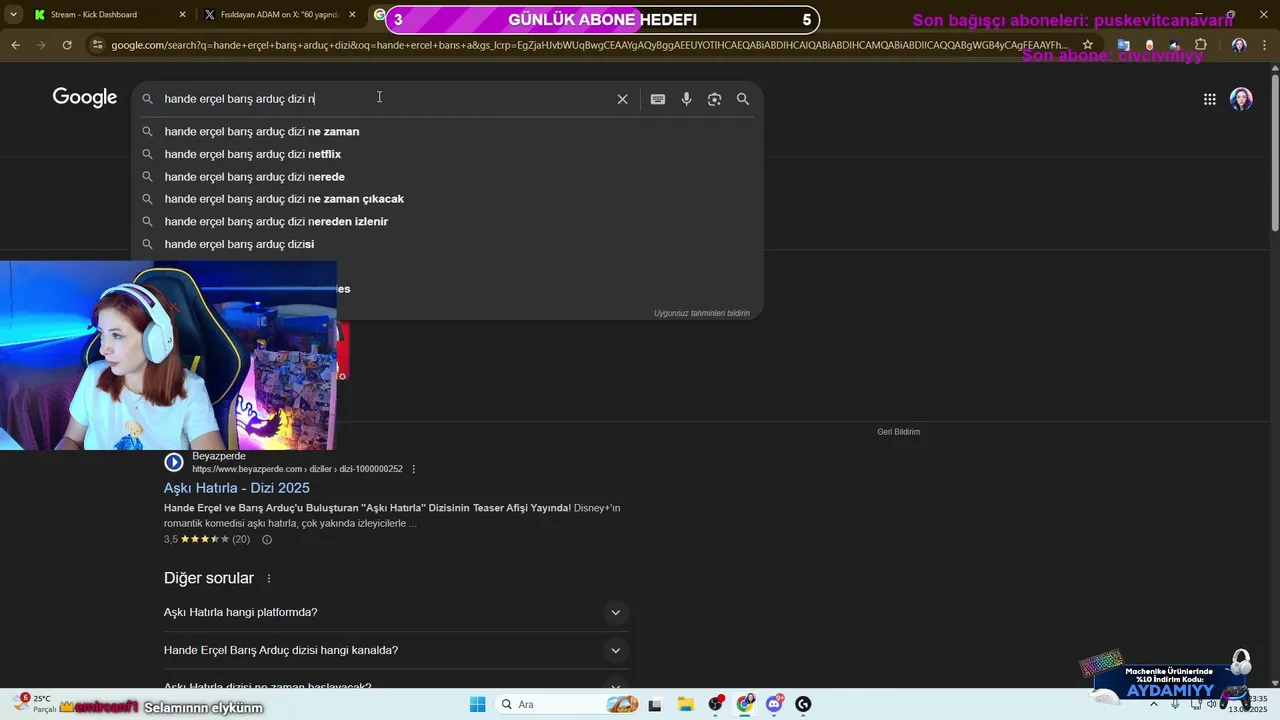The height and width of the screenshot is (720, 1280).
Task: Open the weather widget showing 25°C
Action: tap(35, 704)
